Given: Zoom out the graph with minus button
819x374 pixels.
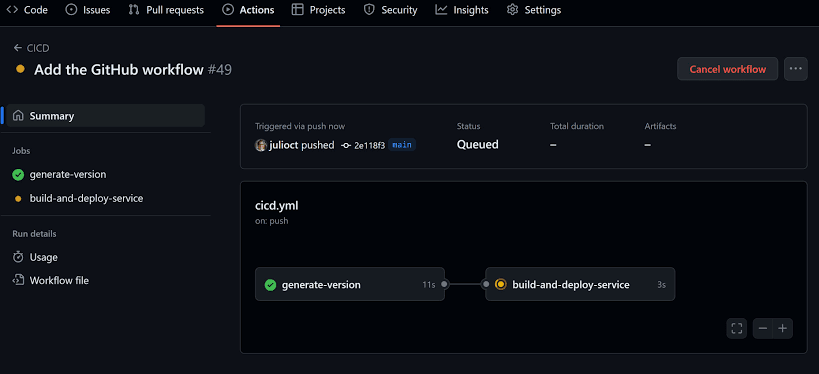Looking at the screenshot, I should (x=763, y=329).
